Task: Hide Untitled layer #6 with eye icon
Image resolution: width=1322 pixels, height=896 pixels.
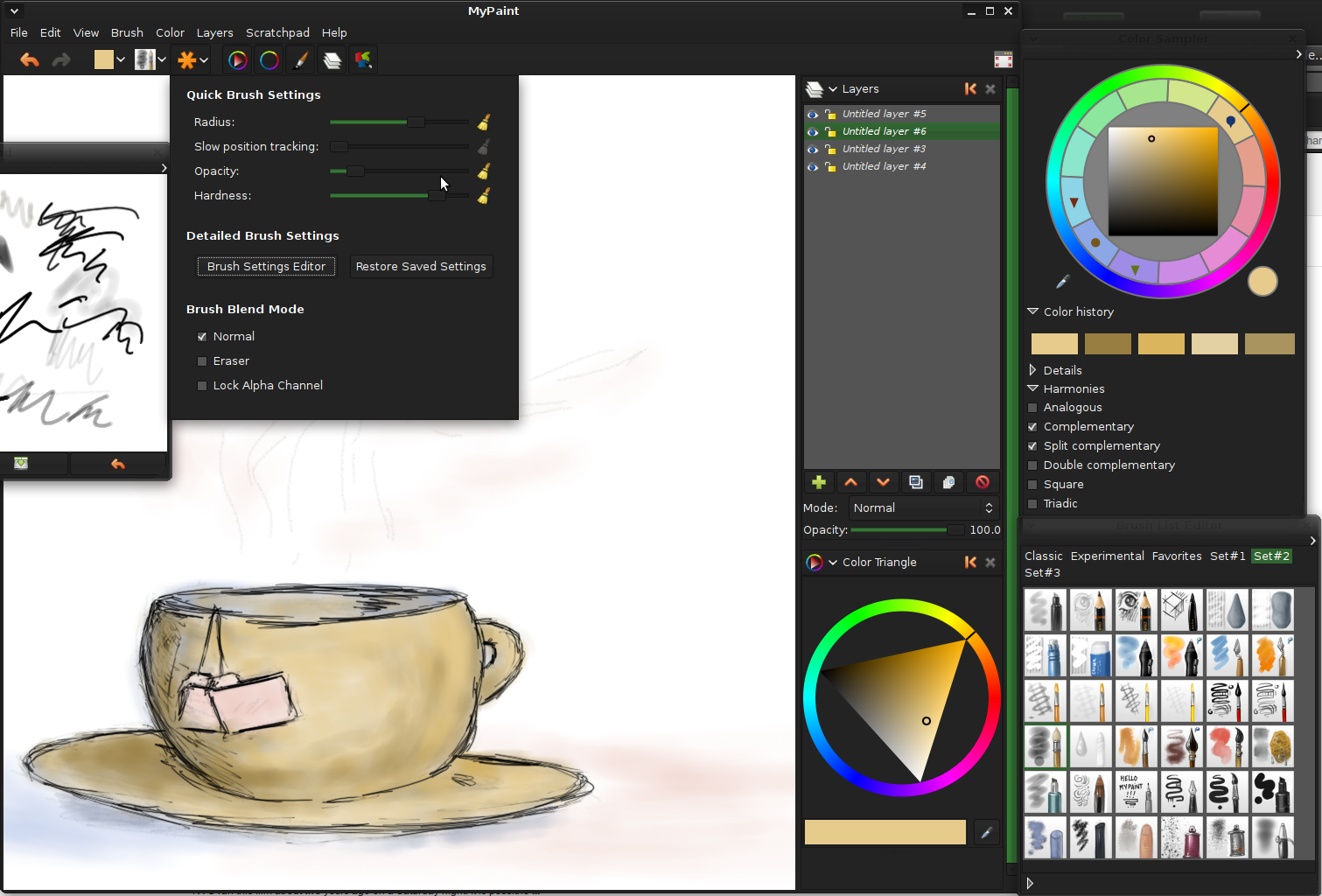Action: (x=813, y=132)
